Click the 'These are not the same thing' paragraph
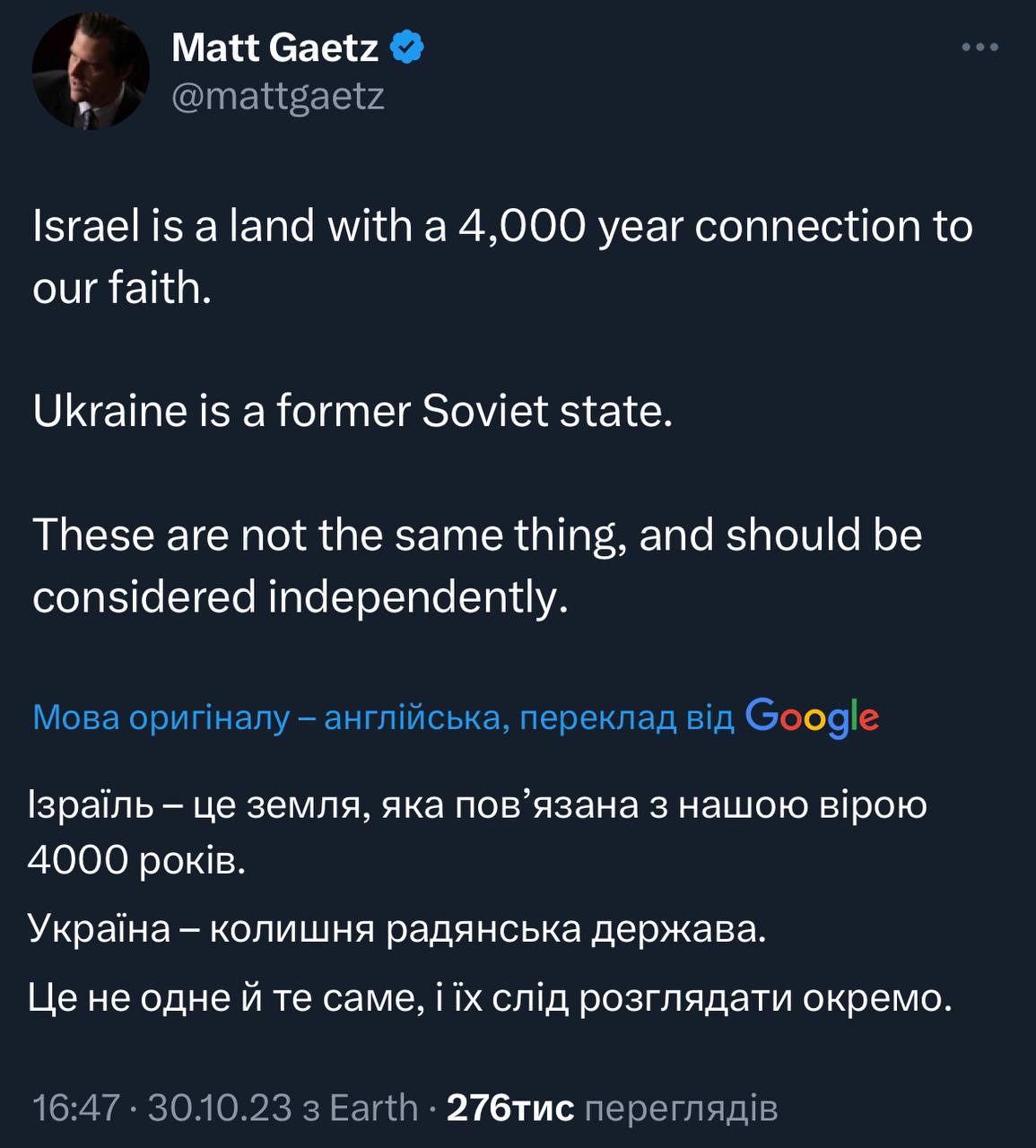1036x1148 pixels. (x=477, y=535)
